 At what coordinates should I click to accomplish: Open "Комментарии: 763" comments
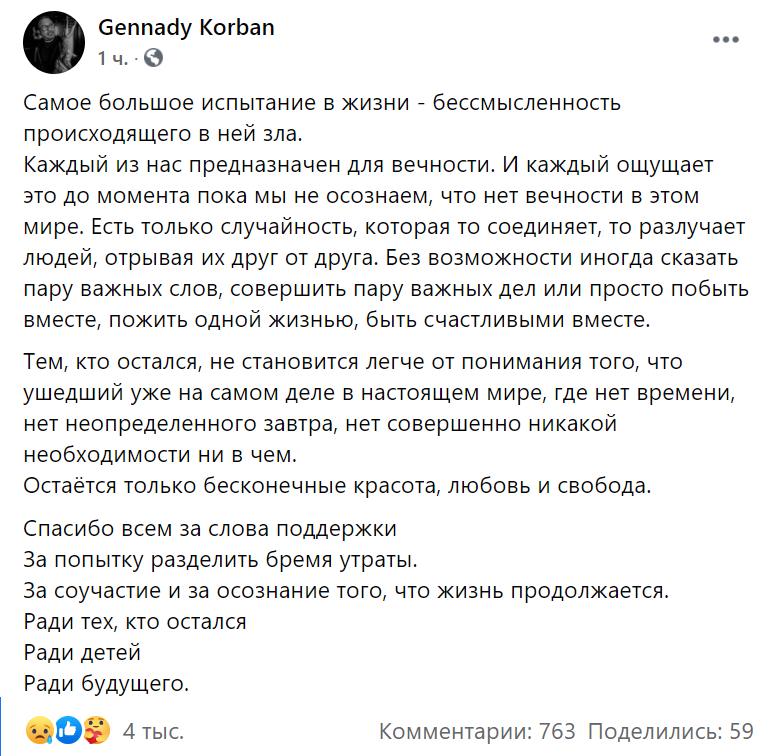point(477,731)
